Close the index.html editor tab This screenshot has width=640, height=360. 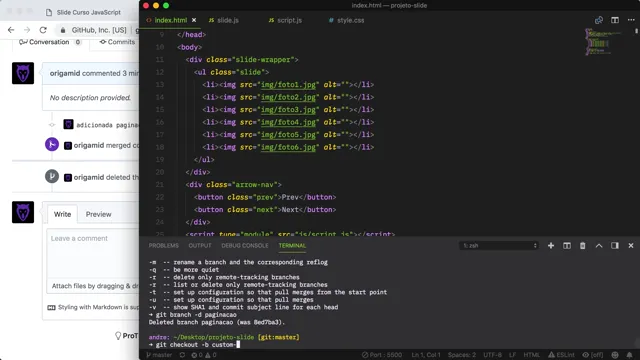[x=194, y=20]
